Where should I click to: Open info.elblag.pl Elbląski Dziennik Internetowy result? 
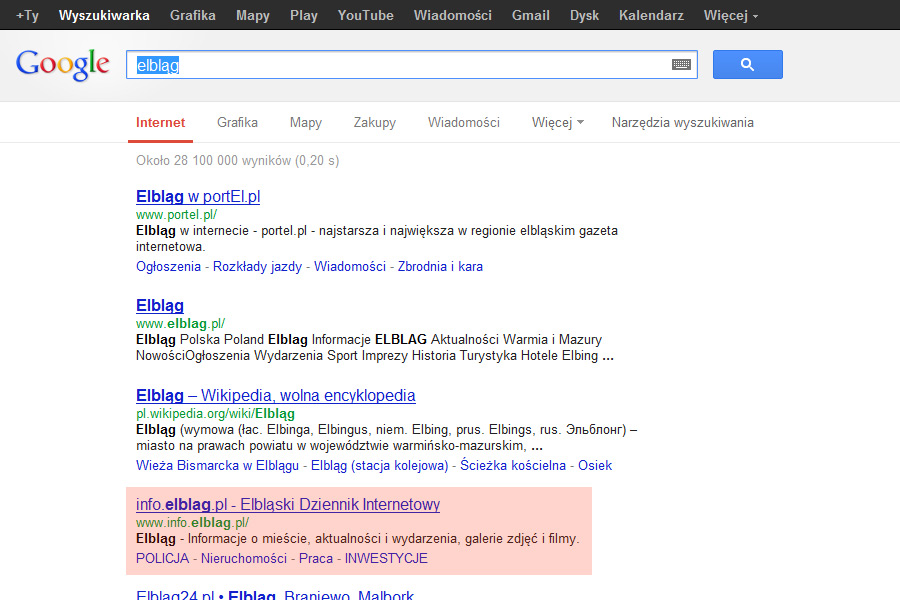(288, 505)
